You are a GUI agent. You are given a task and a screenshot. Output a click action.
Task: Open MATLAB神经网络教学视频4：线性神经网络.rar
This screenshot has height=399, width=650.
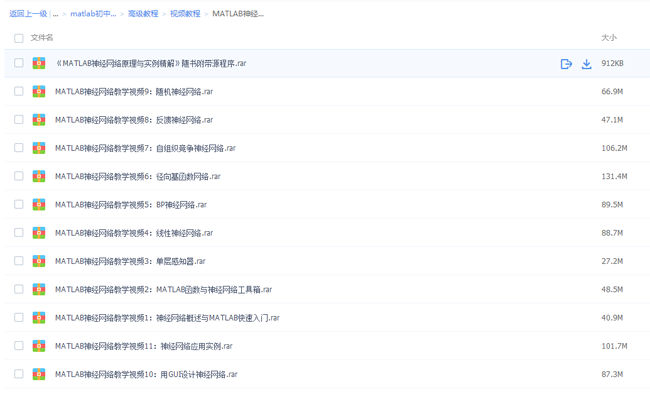[x=134, y=233]
